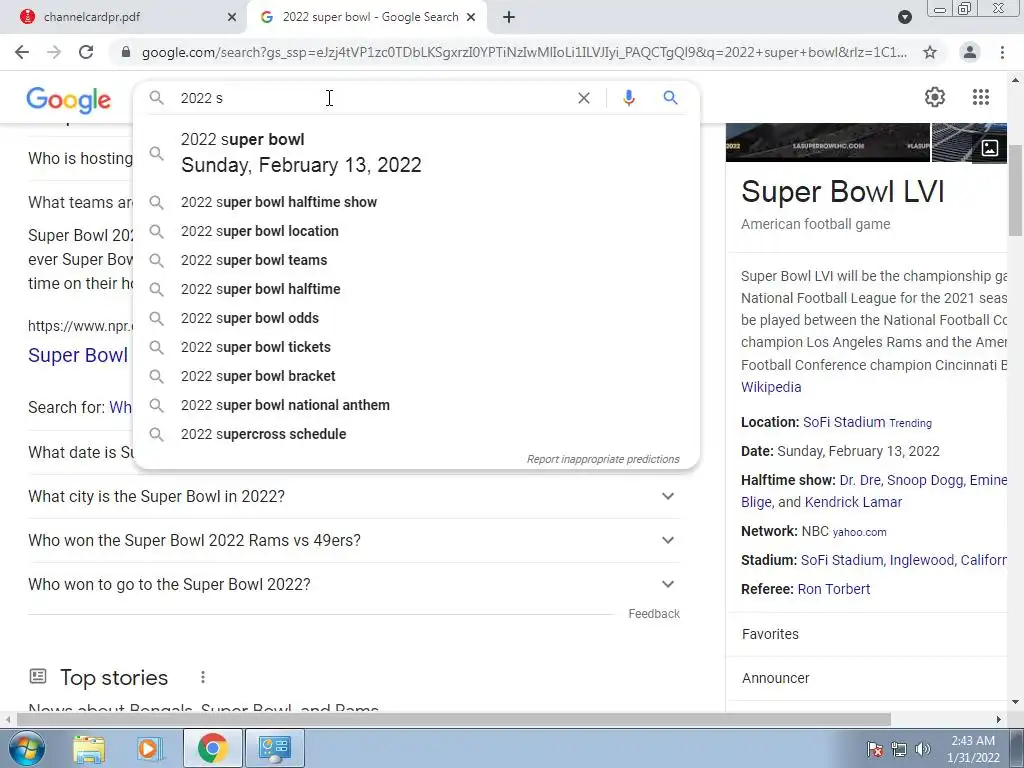
Task: Start voice search with microphone icon
Action: coord(628,98)
